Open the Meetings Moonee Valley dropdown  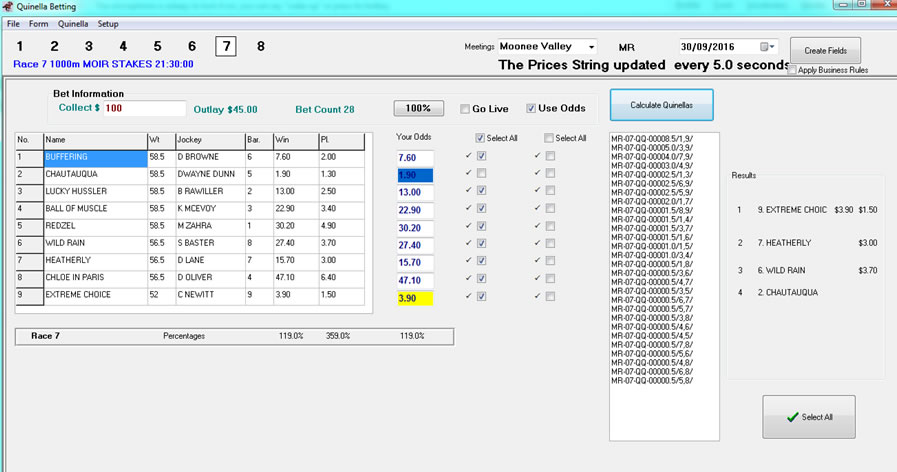pos(590,47)
